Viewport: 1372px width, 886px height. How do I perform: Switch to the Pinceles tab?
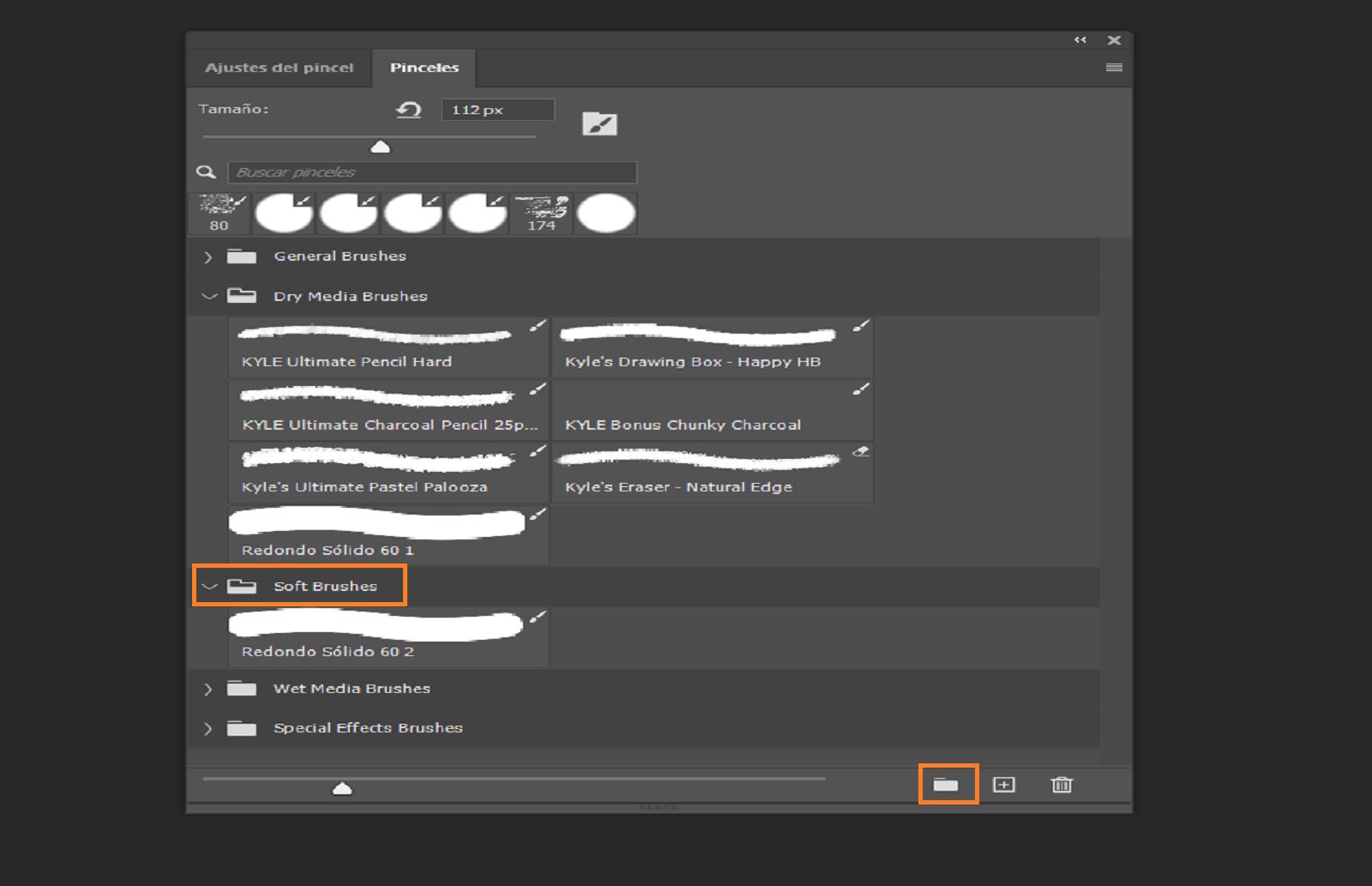(424, 67)
